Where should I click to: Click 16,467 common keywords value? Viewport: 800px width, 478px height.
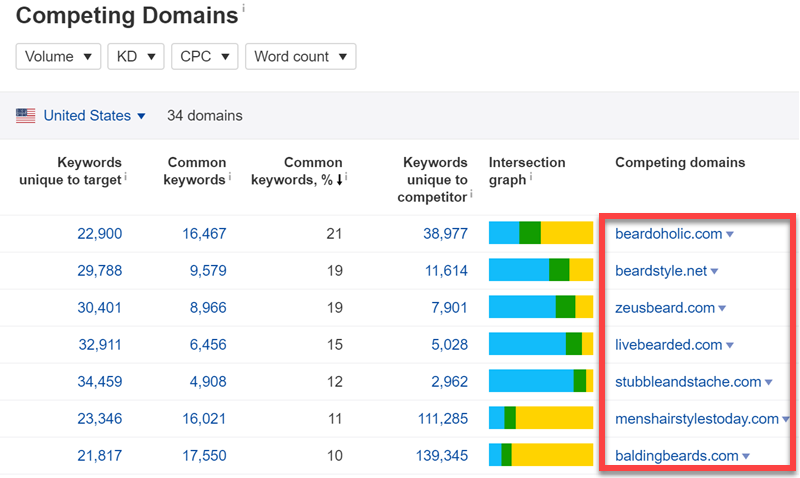[x=204, y=234]
